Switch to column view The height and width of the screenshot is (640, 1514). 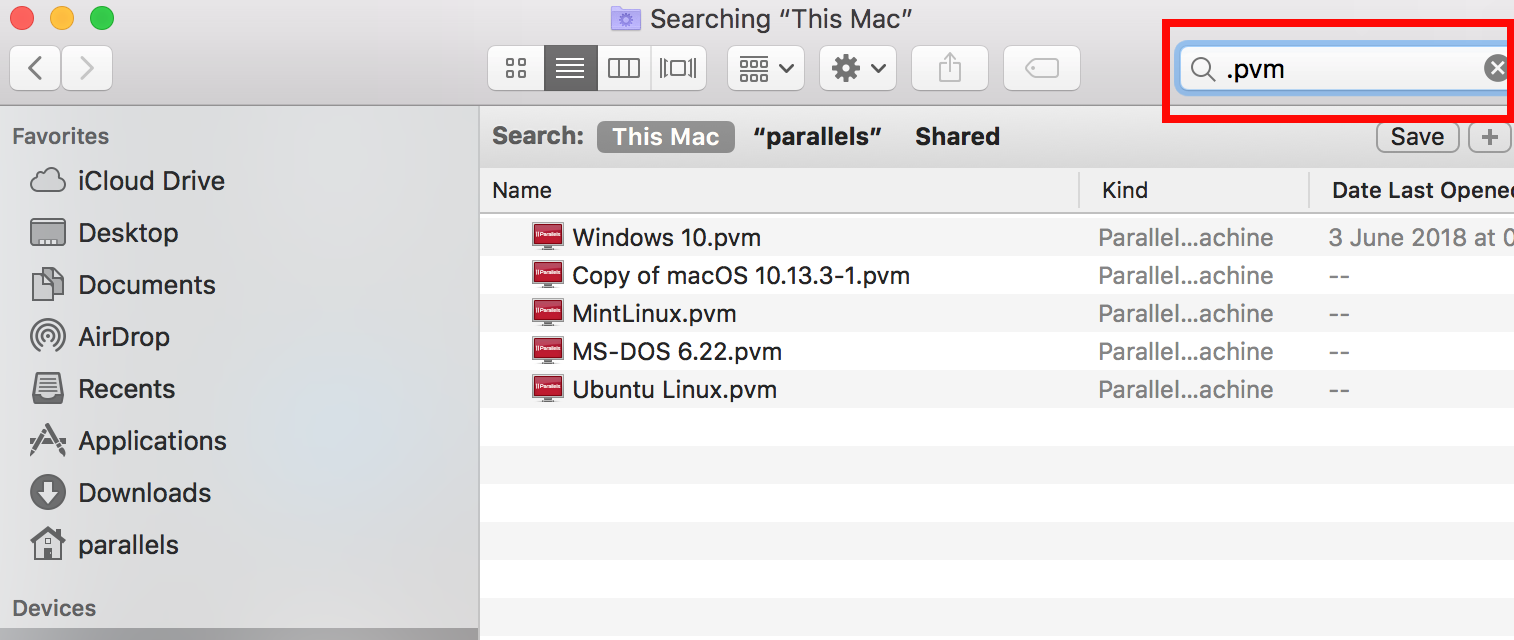coord(624,68)
